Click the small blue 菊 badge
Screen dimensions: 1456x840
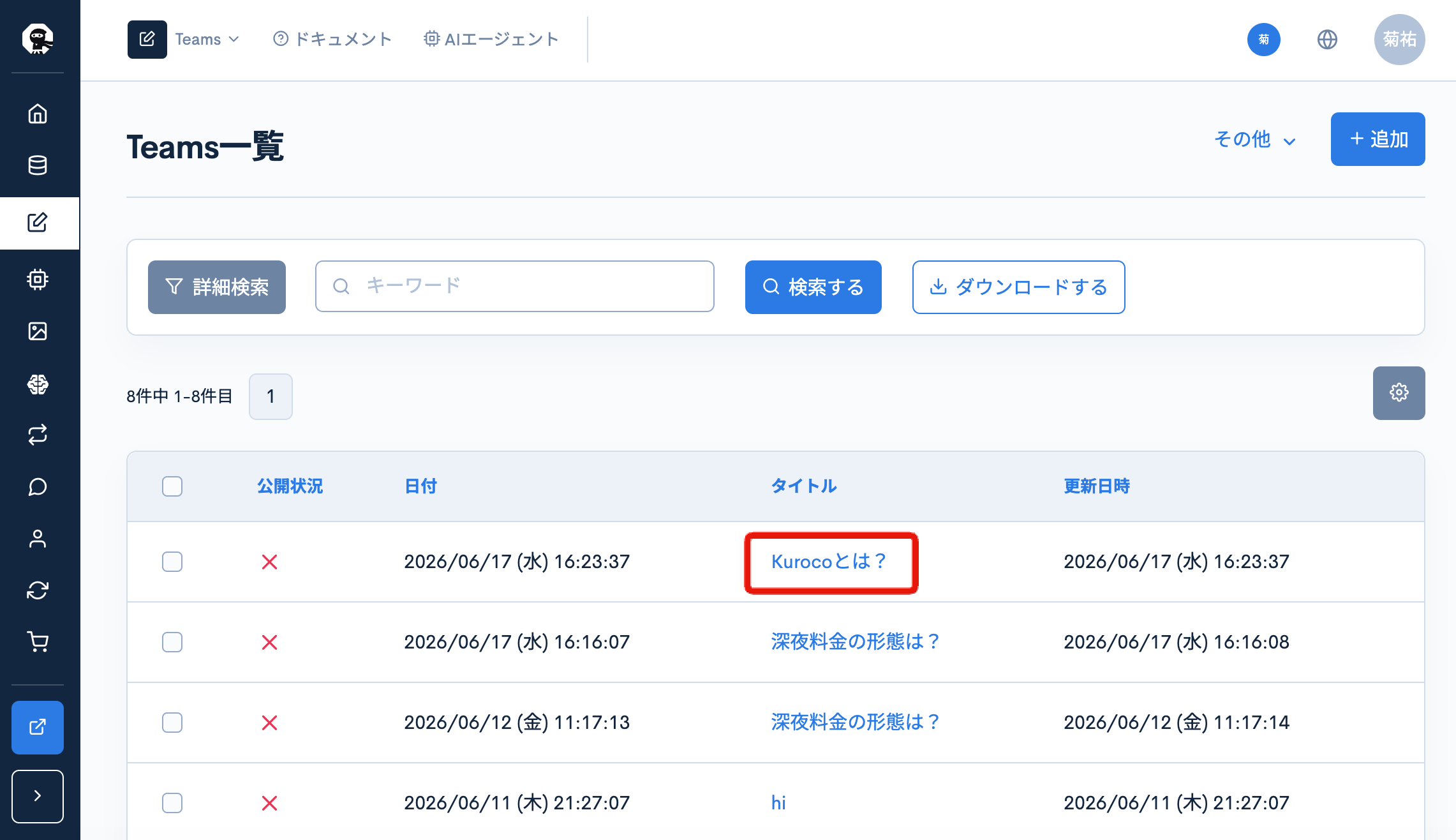click(x=1264, y=40)
